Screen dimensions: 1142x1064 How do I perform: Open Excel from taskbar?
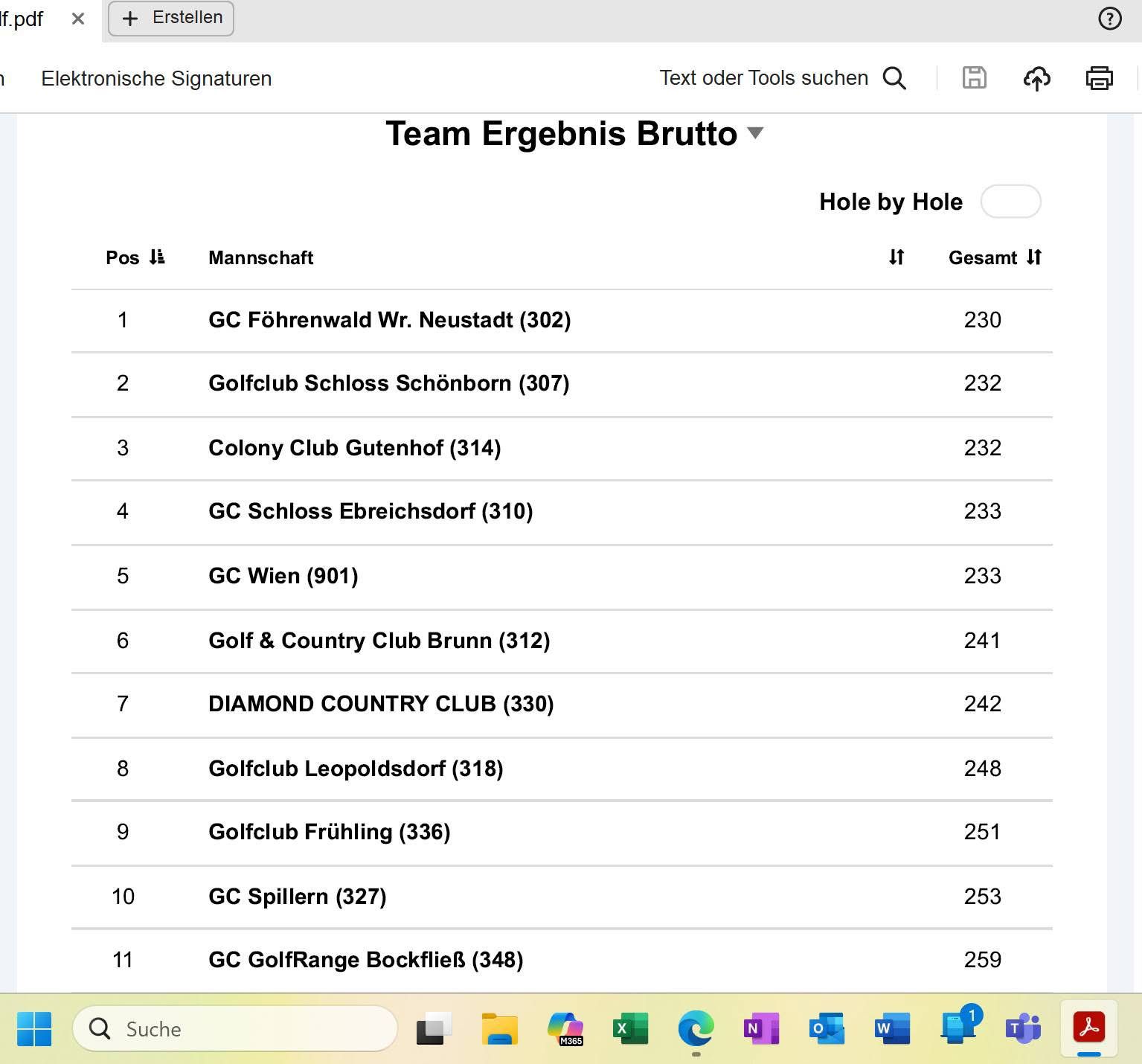coord(630,1029)
